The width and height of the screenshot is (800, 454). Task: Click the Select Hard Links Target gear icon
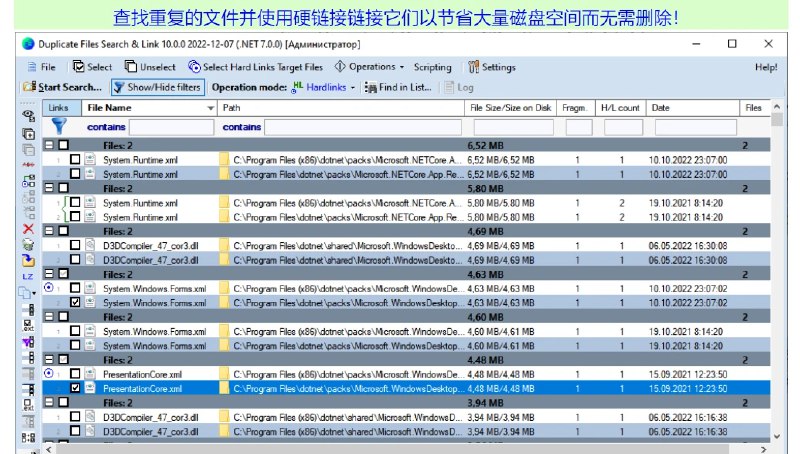(x=194, y=67)
